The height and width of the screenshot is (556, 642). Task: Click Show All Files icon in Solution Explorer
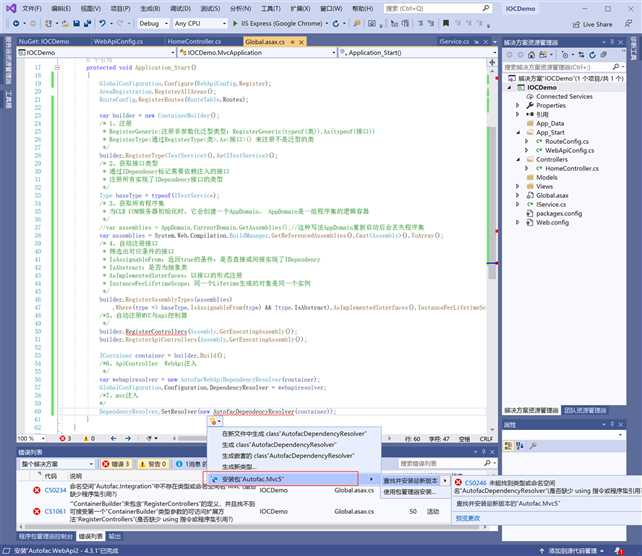[x=604, y=54]
